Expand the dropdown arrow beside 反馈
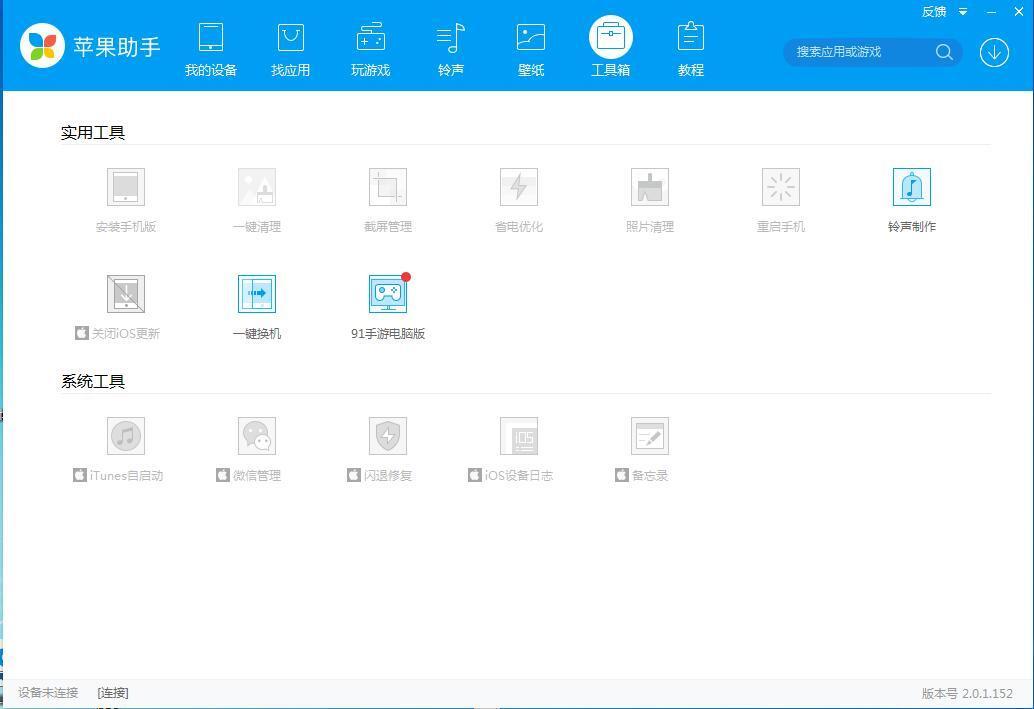Screen dimensions: 1034x709 (x=963, y=12)
